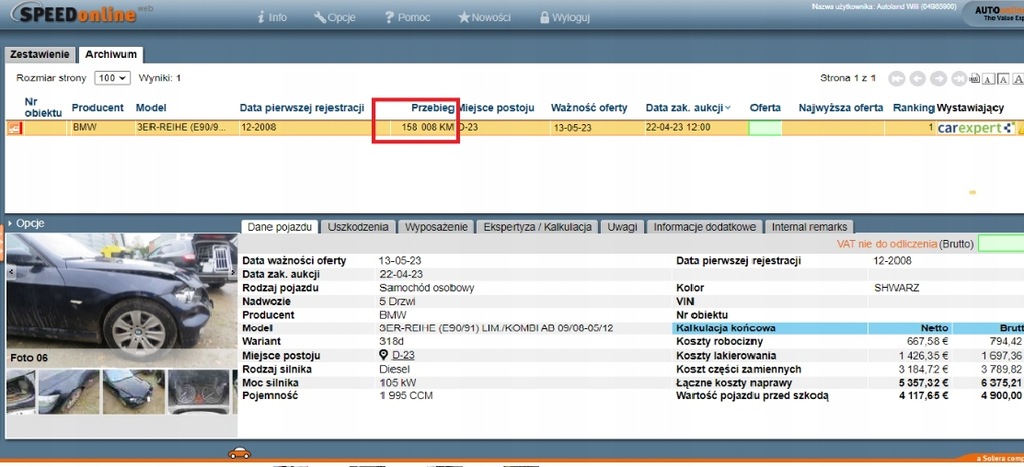Open the Info menu in header

coord(272,18)
